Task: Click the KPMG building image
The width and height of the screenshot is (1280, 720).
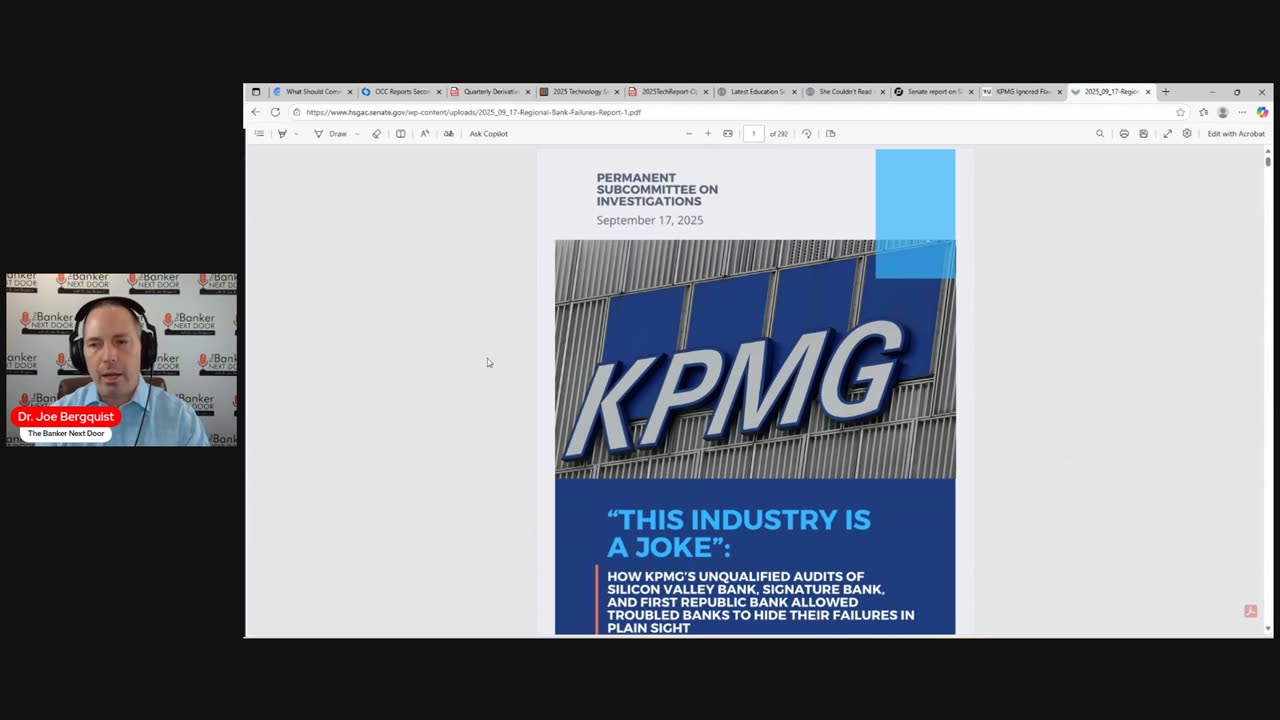Action: pyautogui.click(x=755, y=359)
